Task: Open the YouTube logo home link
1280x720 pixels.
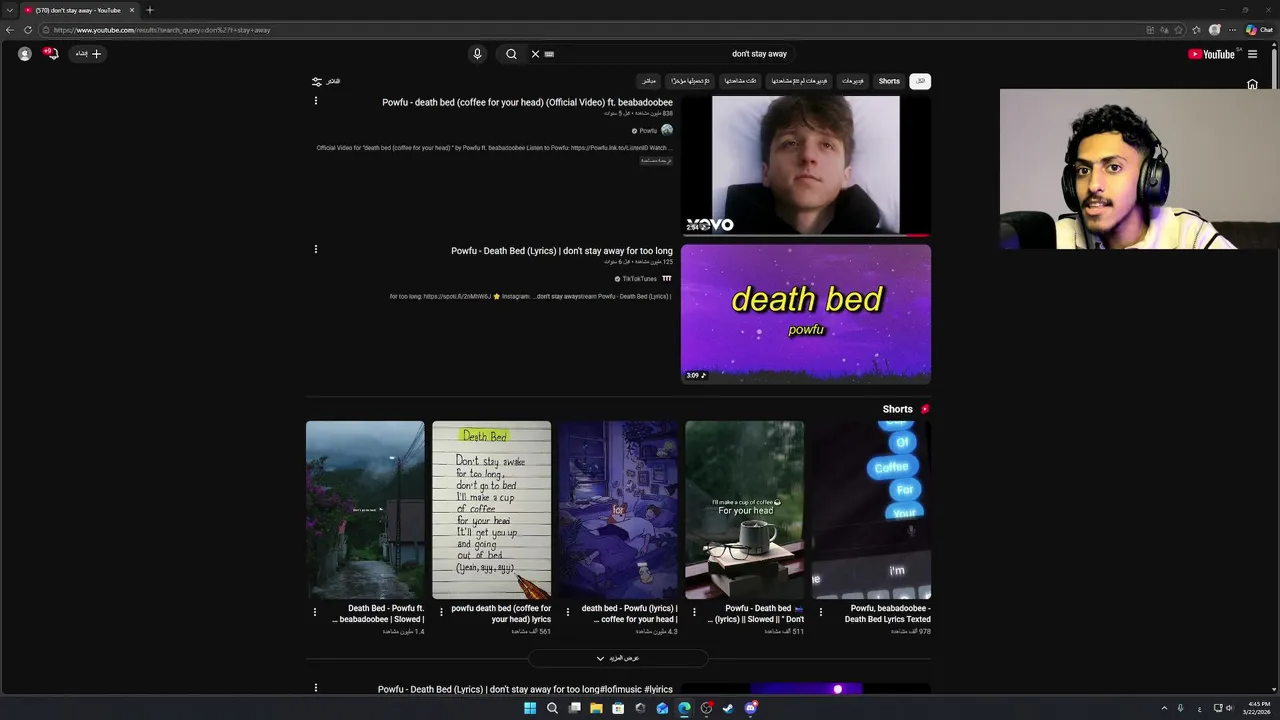Action: coord(1211,54)
